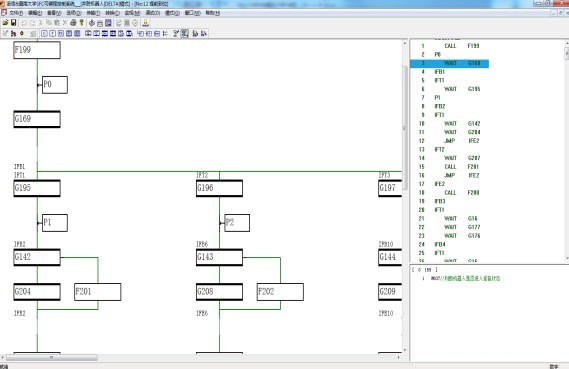The width and height of the screenshot is (569, 369).
Task: Click the yellow question mark help icon
Action: click(82, 23)
